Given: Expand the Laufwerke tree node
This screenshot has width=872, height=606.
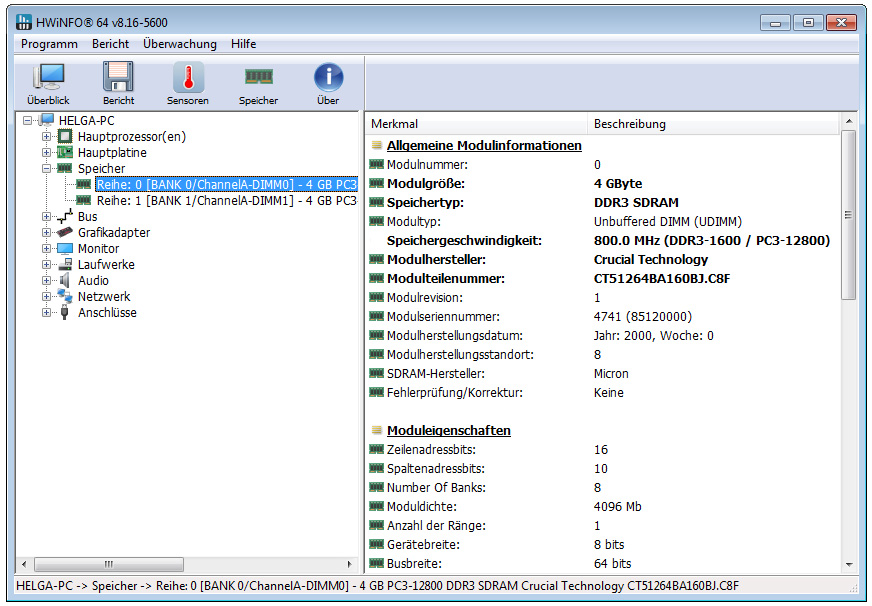Looking at the screenshot, I should pyautogui.click(x=47, y=265).
